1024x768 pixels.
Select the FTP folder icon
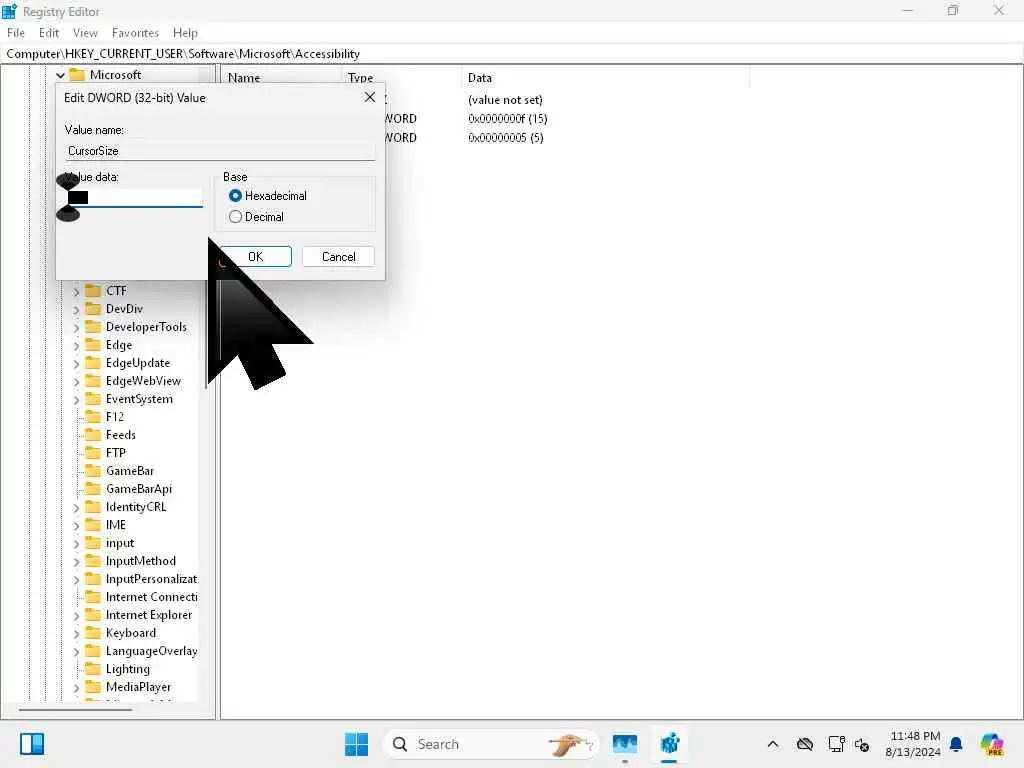(93, 453)
